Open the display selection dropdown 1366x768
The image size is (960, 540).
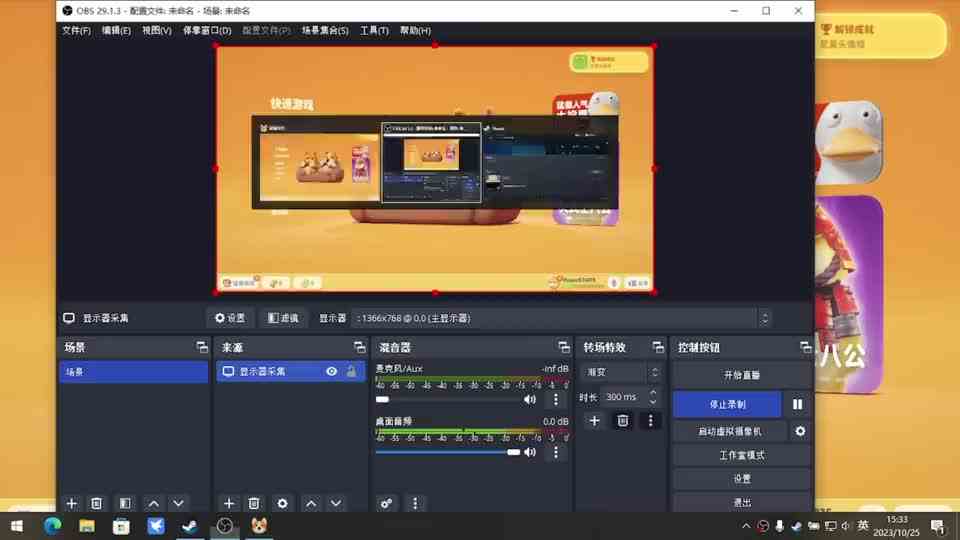tap(563, 318)
